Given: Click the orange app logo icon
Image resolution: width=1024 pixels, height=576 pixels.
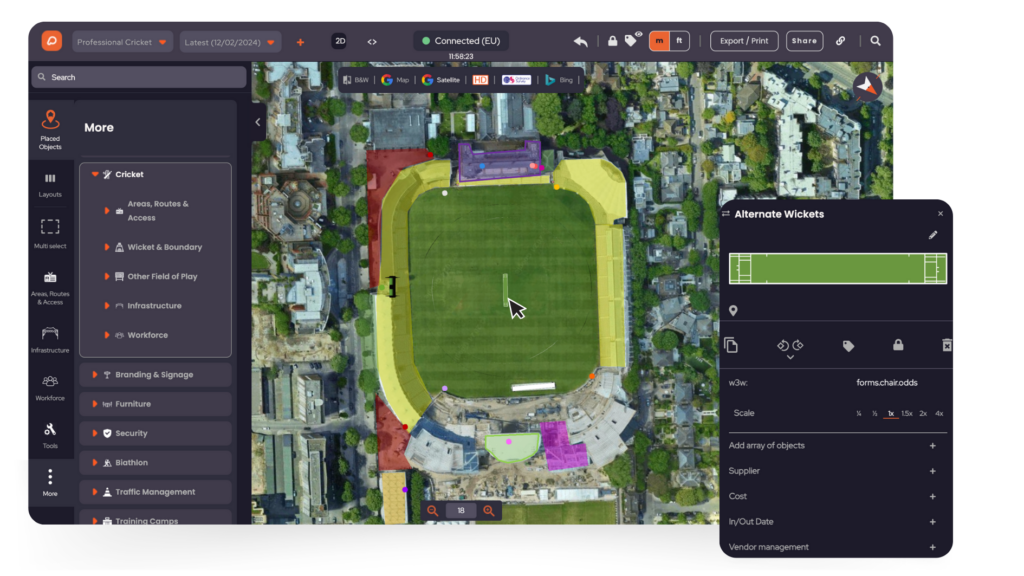Looking at the screenshot, I should (52, 41).
